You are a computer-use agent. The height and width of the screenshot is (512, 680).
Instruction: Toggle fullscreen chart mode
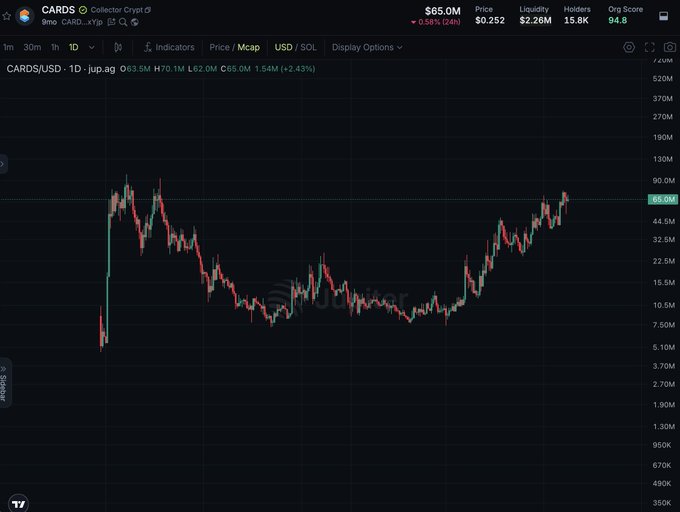[650, 47]
